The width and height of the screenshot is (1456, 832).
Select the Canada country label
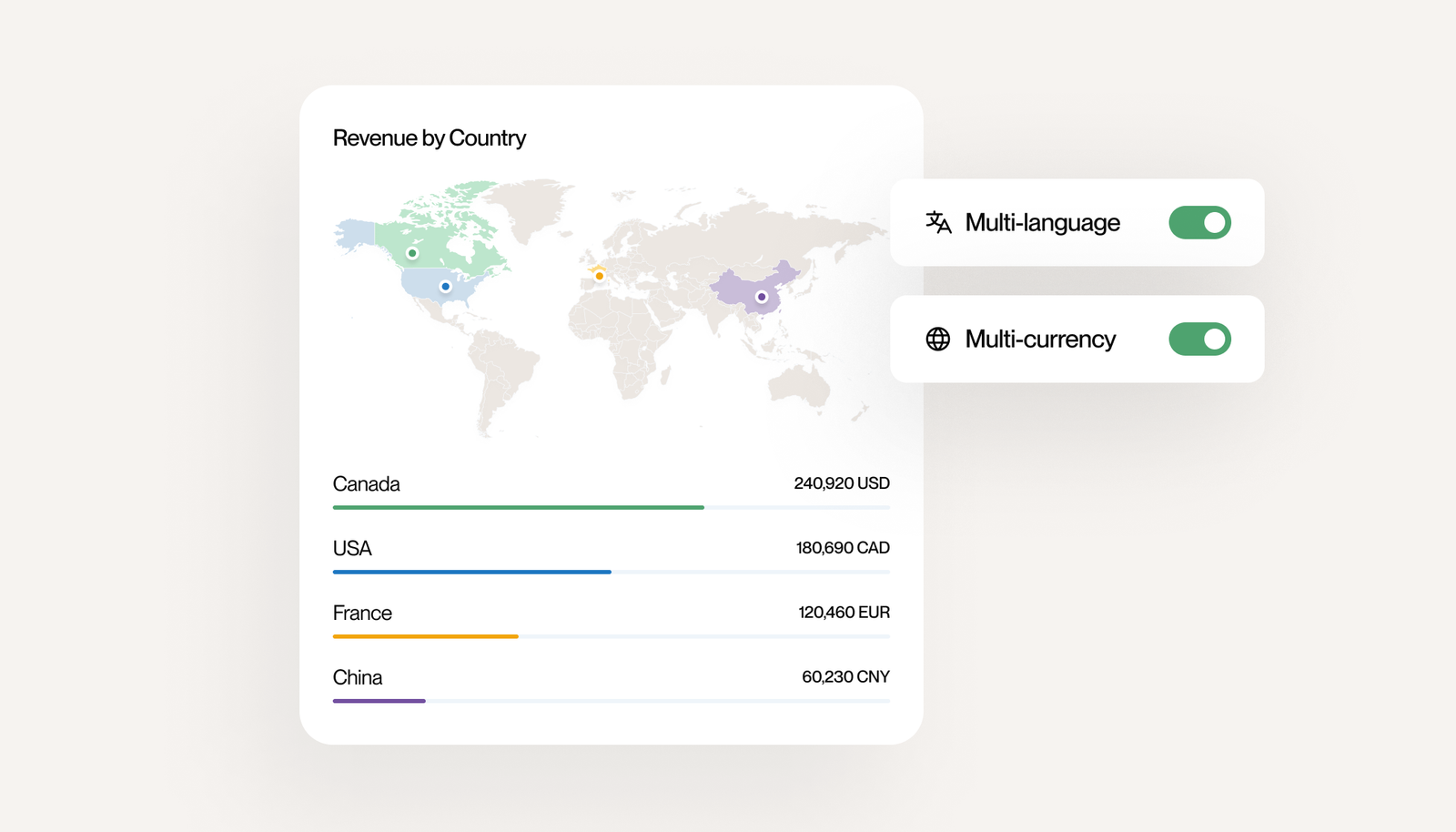coord(367,484)
